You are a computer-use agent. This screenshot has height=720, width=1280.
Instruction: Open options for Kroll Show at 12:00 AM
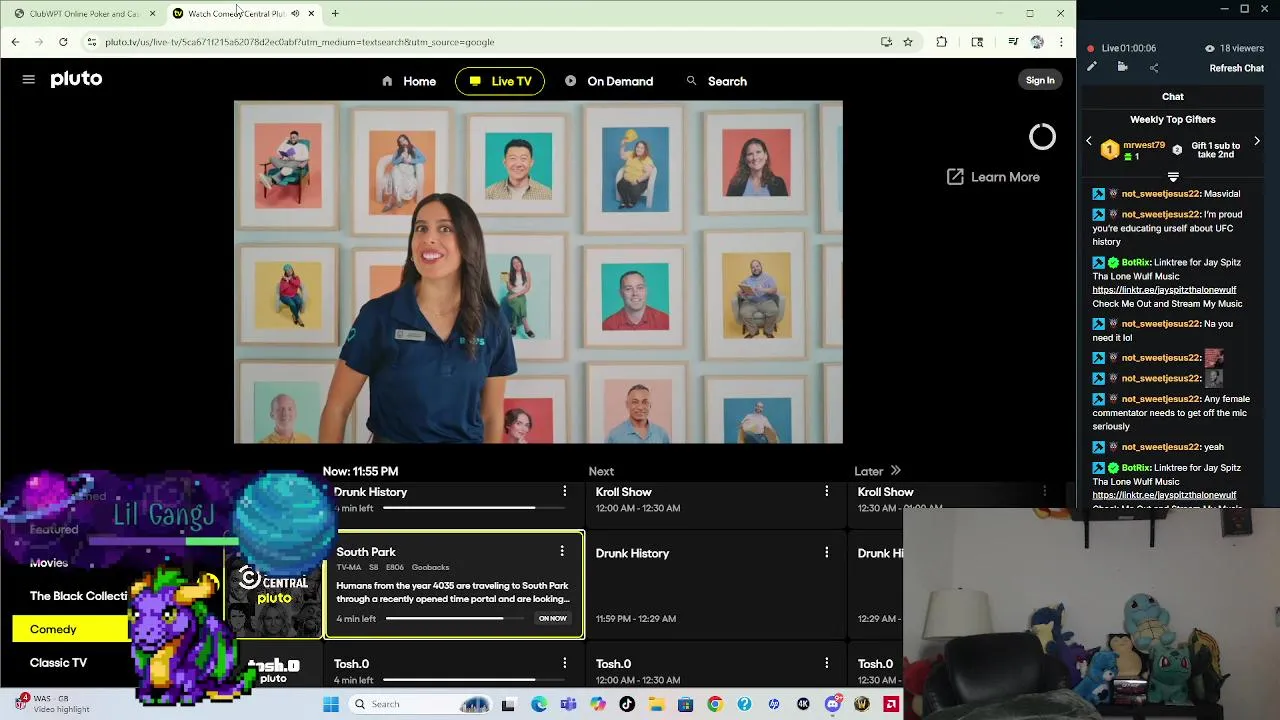coord(826,491)
